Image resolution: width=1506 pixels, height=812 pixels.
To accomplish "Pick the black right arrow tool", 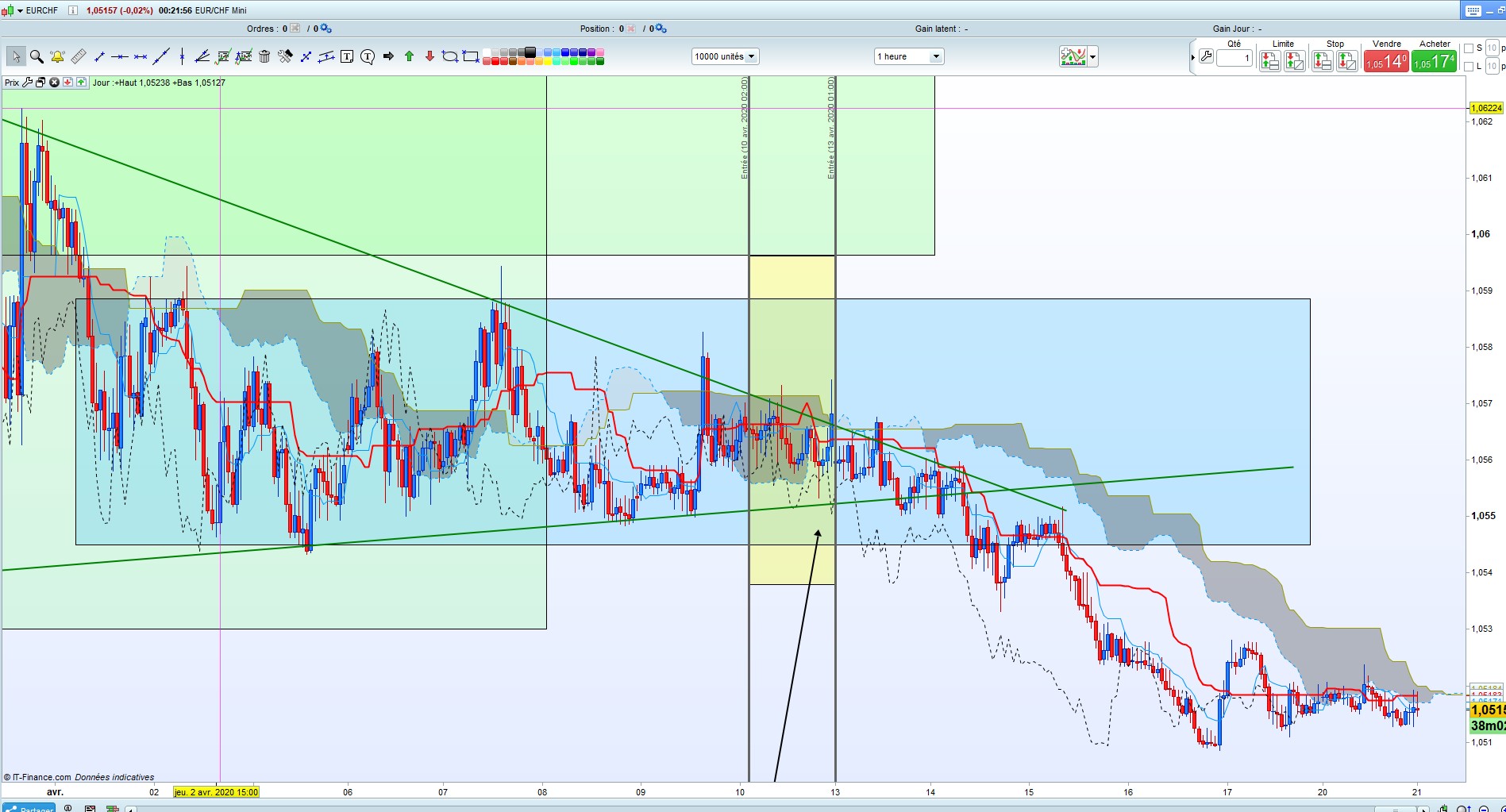I will click(388, 56).
